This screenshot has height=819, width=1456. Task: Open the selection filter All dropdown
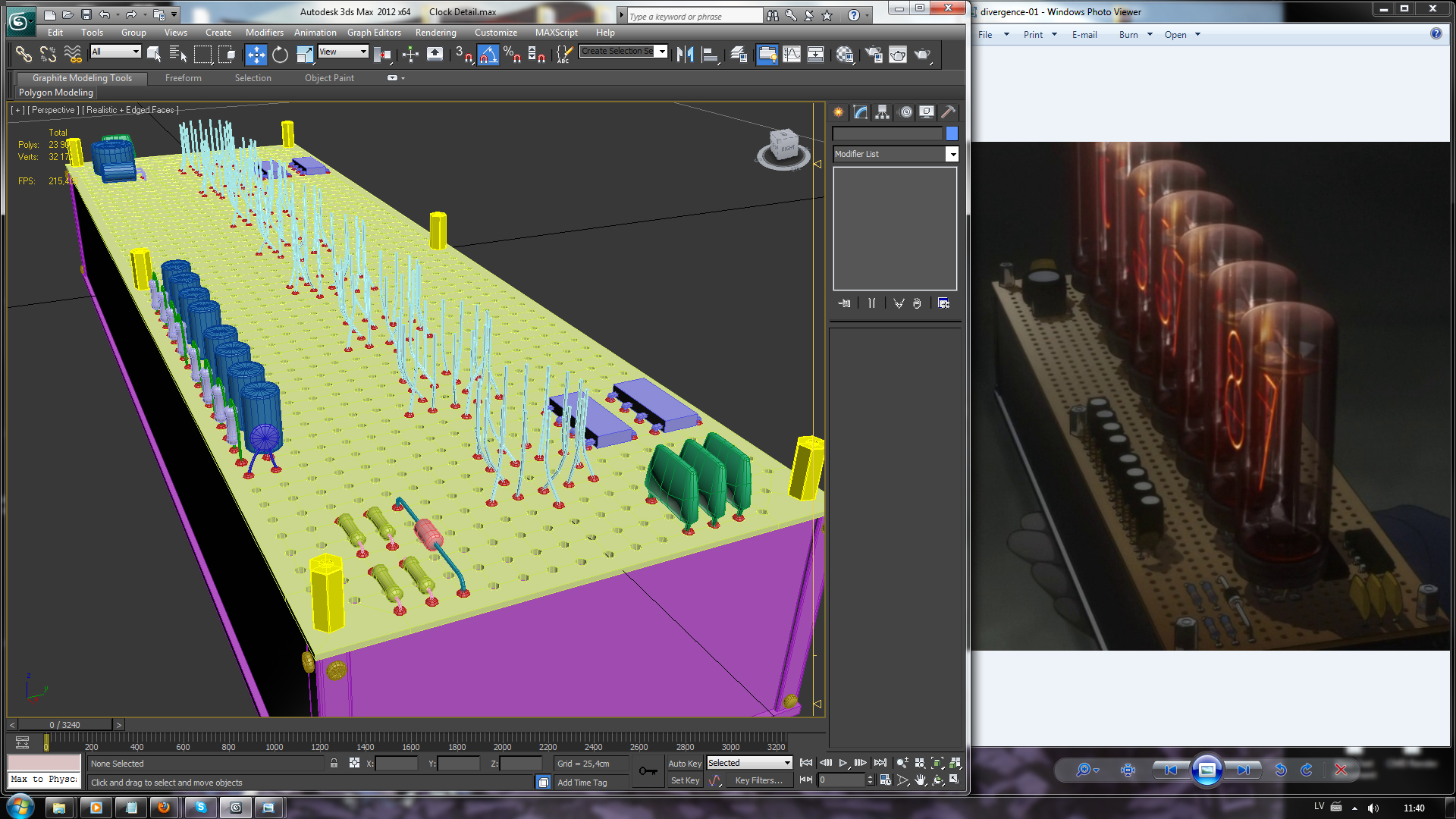click(x=115, y=52)
